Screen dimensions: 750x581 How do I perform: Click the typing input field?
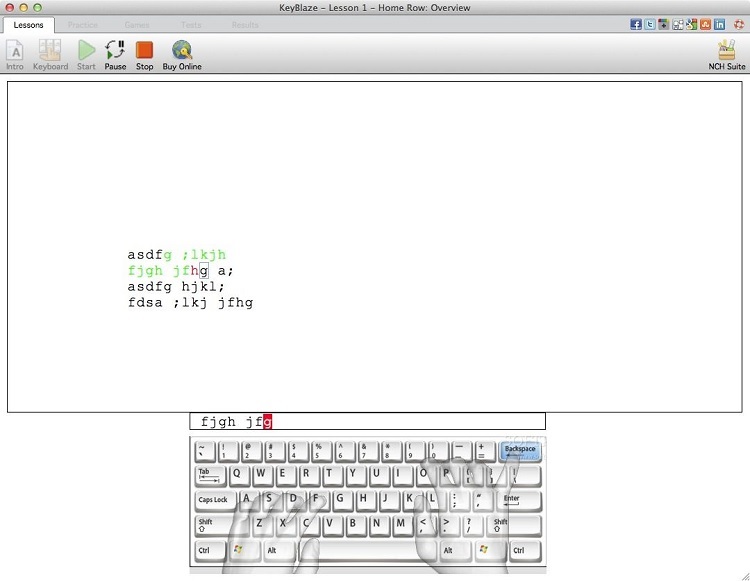[x=367, y=422]
